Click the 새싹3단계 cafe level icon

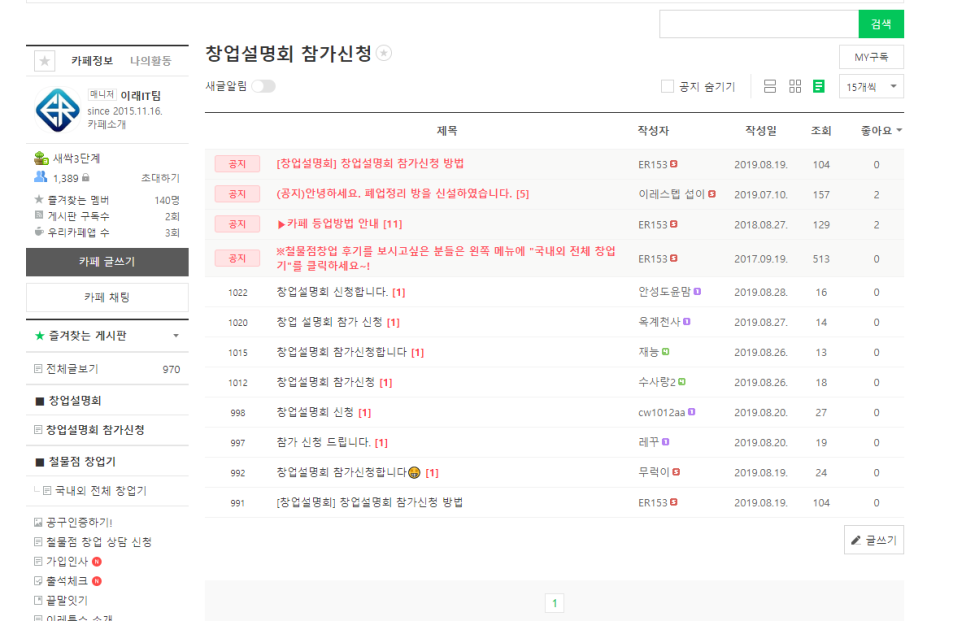41,158
